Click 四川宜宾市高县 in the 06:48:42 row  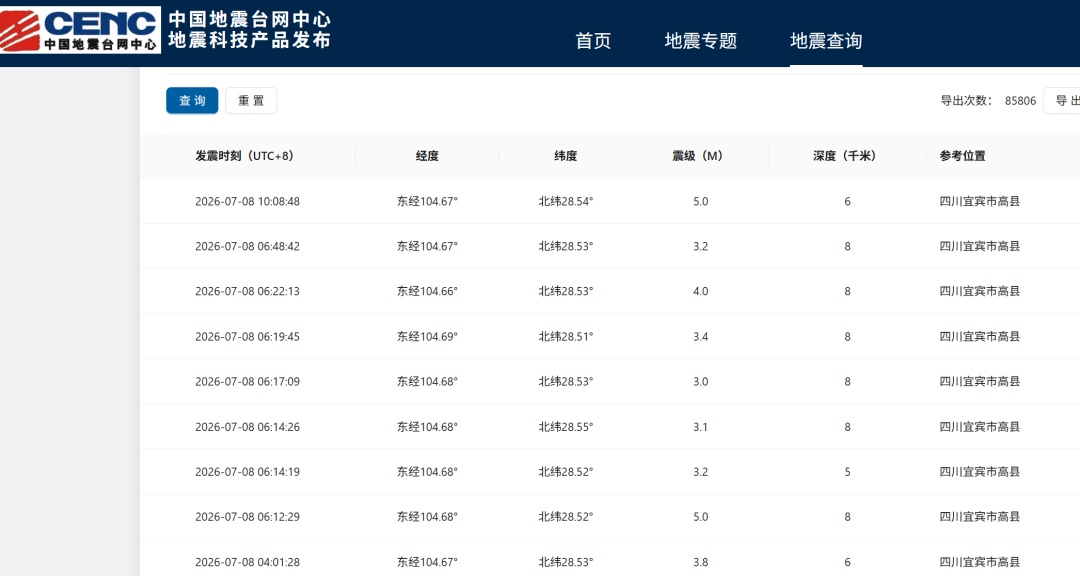(979, 246)
